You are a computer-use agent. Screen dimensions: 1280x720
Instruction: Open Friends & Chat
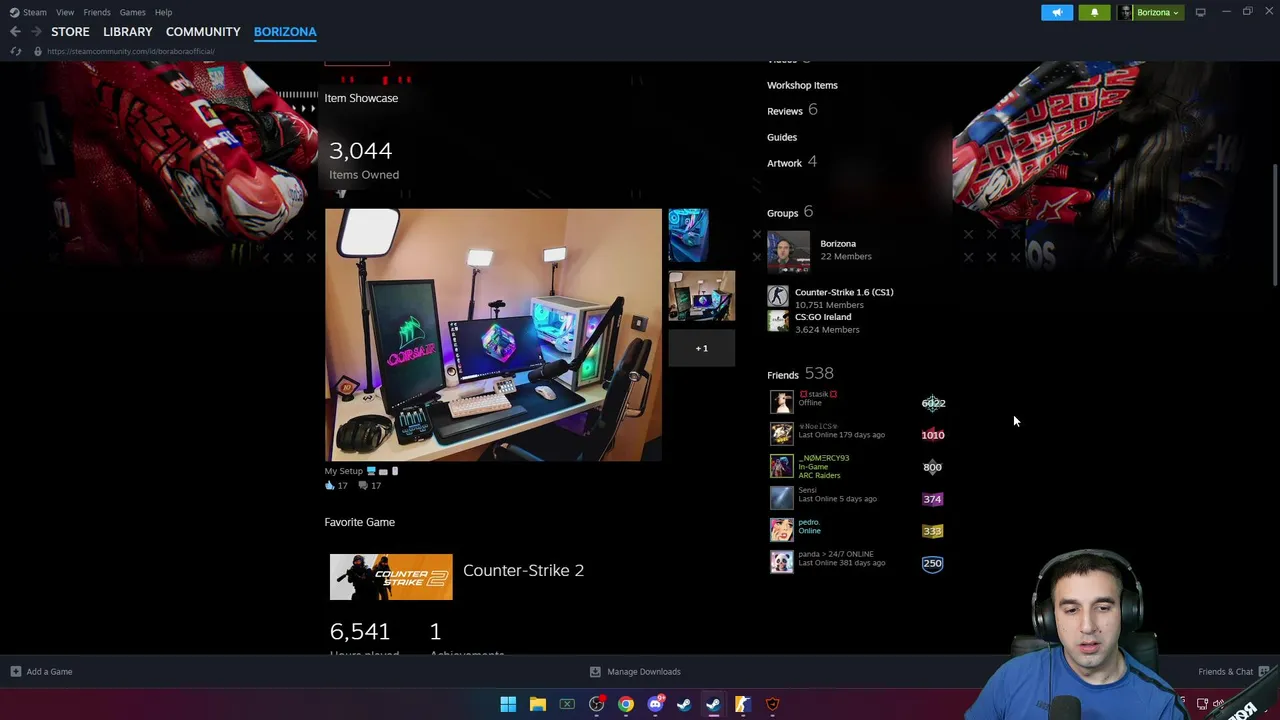click(x=1233, y=671)
